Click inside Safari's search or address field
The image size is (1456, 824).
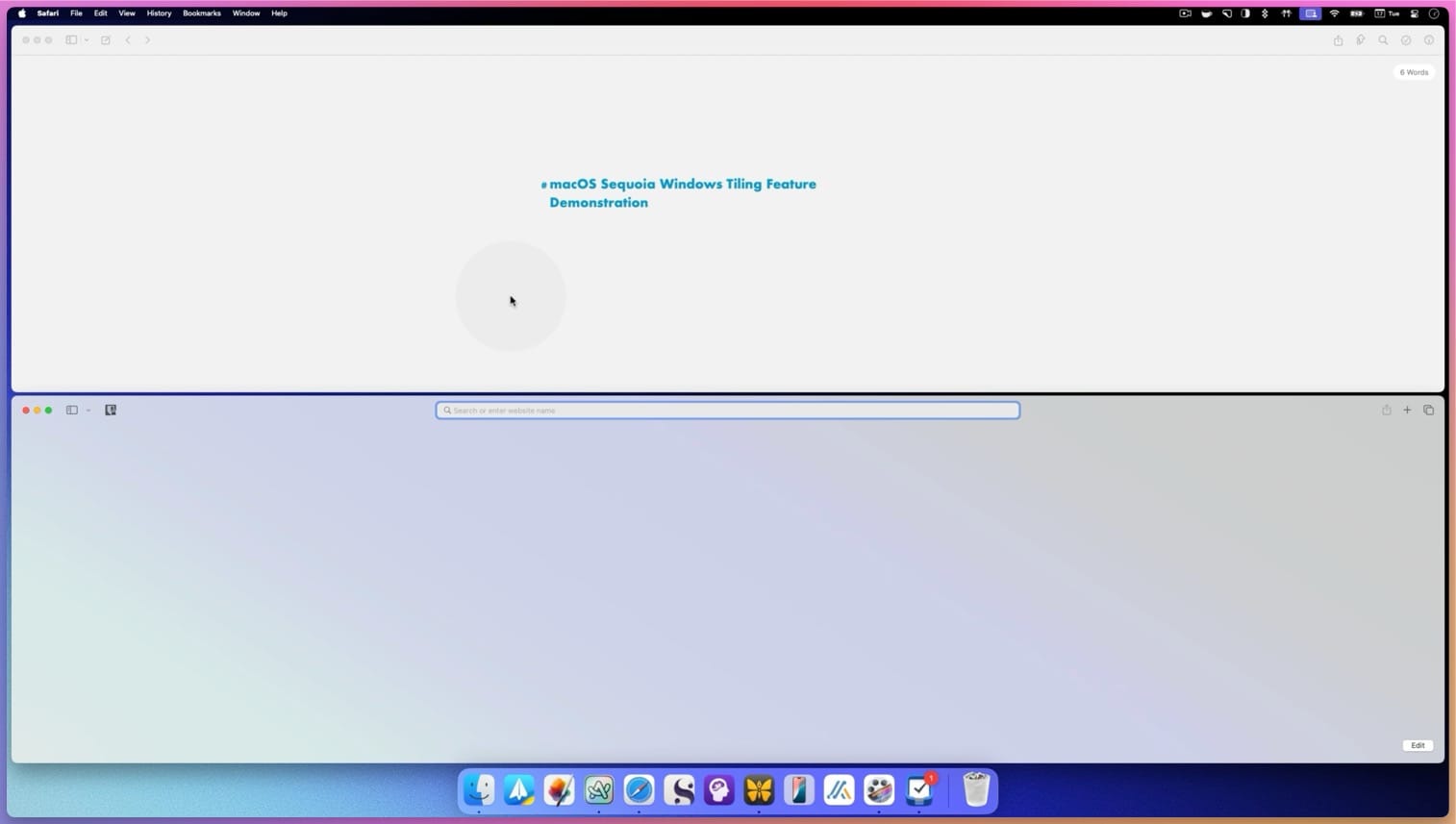pos(728,410)
